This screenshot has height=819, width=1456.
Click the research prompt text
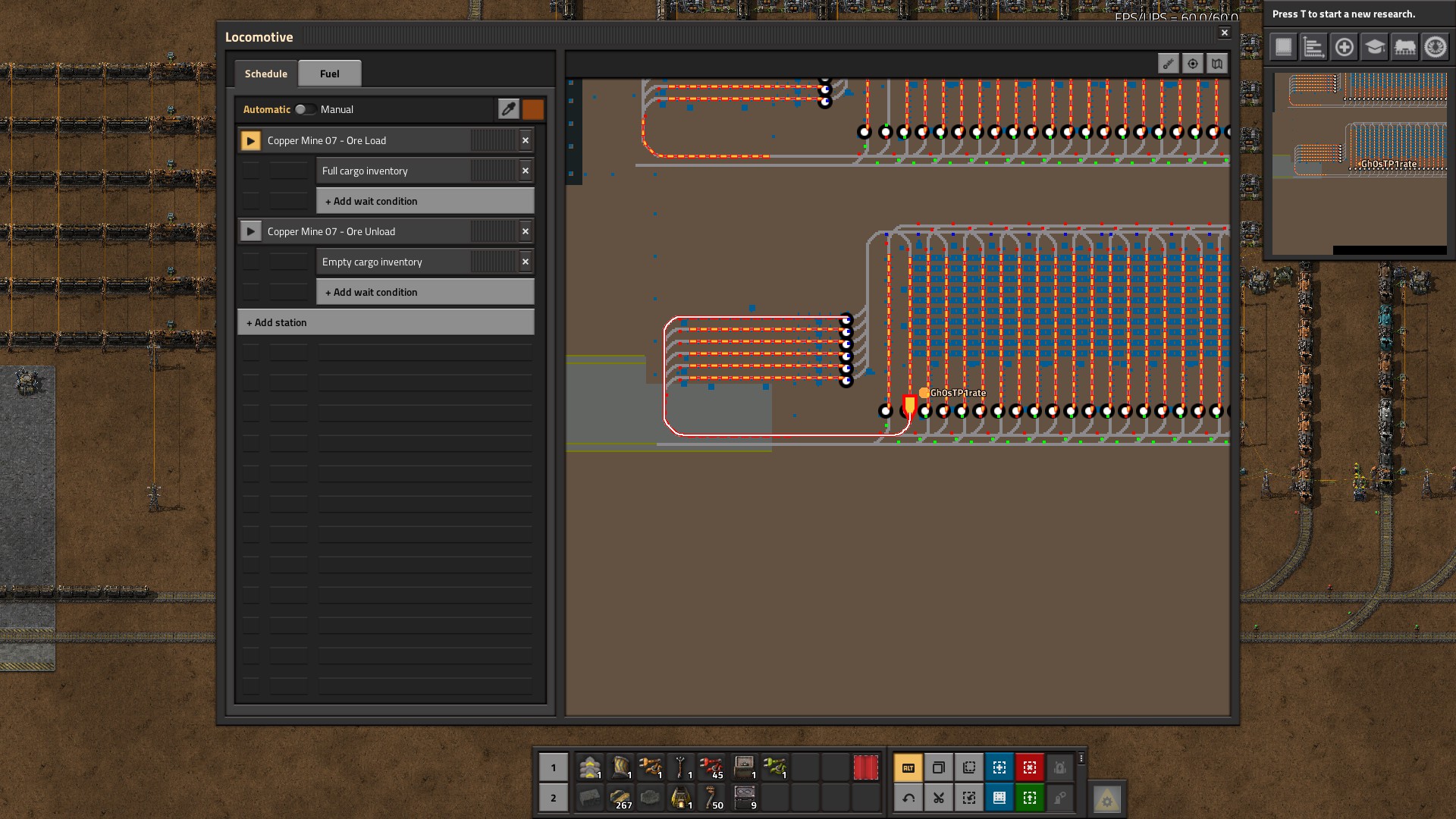[1344, 14]
